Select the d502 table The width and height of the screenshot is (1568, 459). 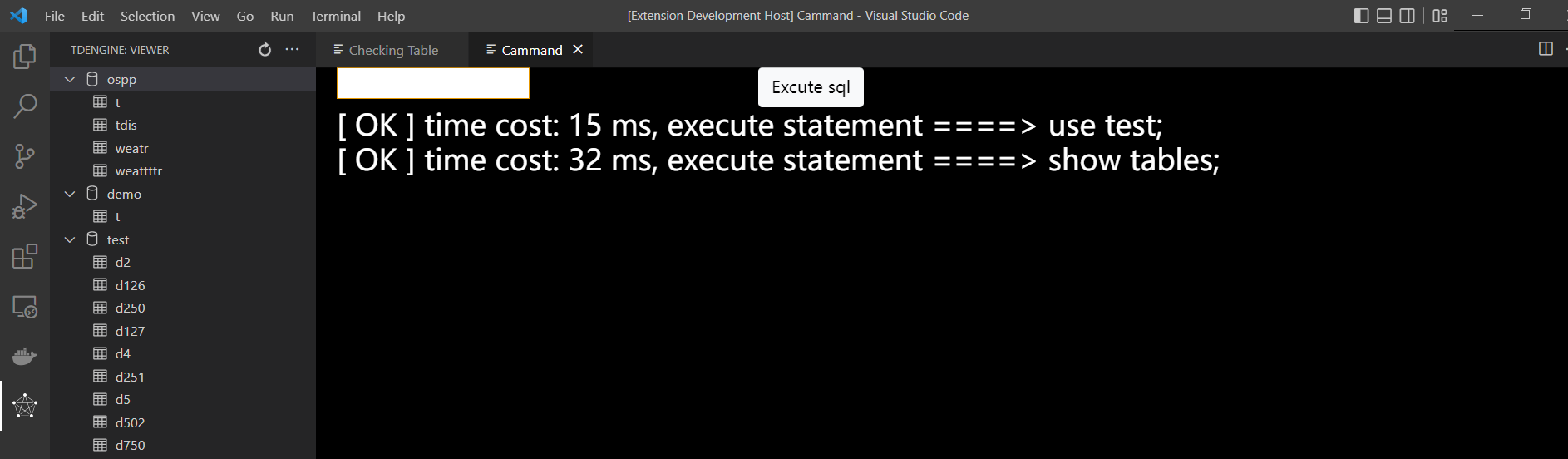(x=183, y=422)
